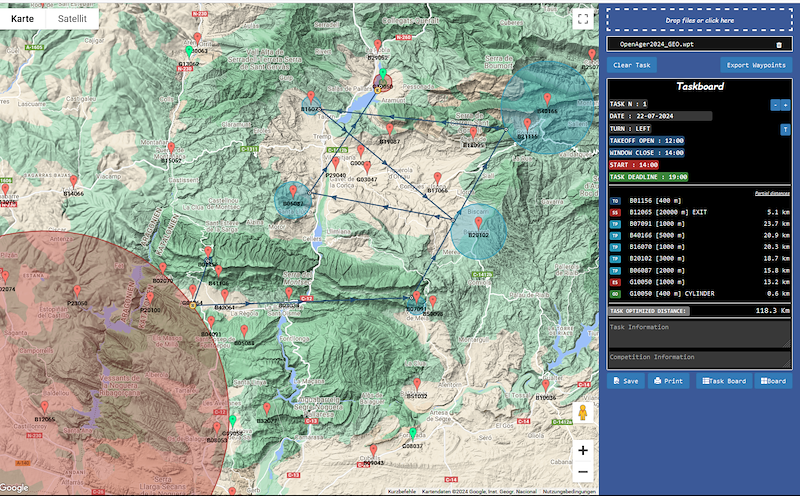Save the task
The width and height of the screenshot is (800, 496).
pyautogui.click(x=626, y=381)
